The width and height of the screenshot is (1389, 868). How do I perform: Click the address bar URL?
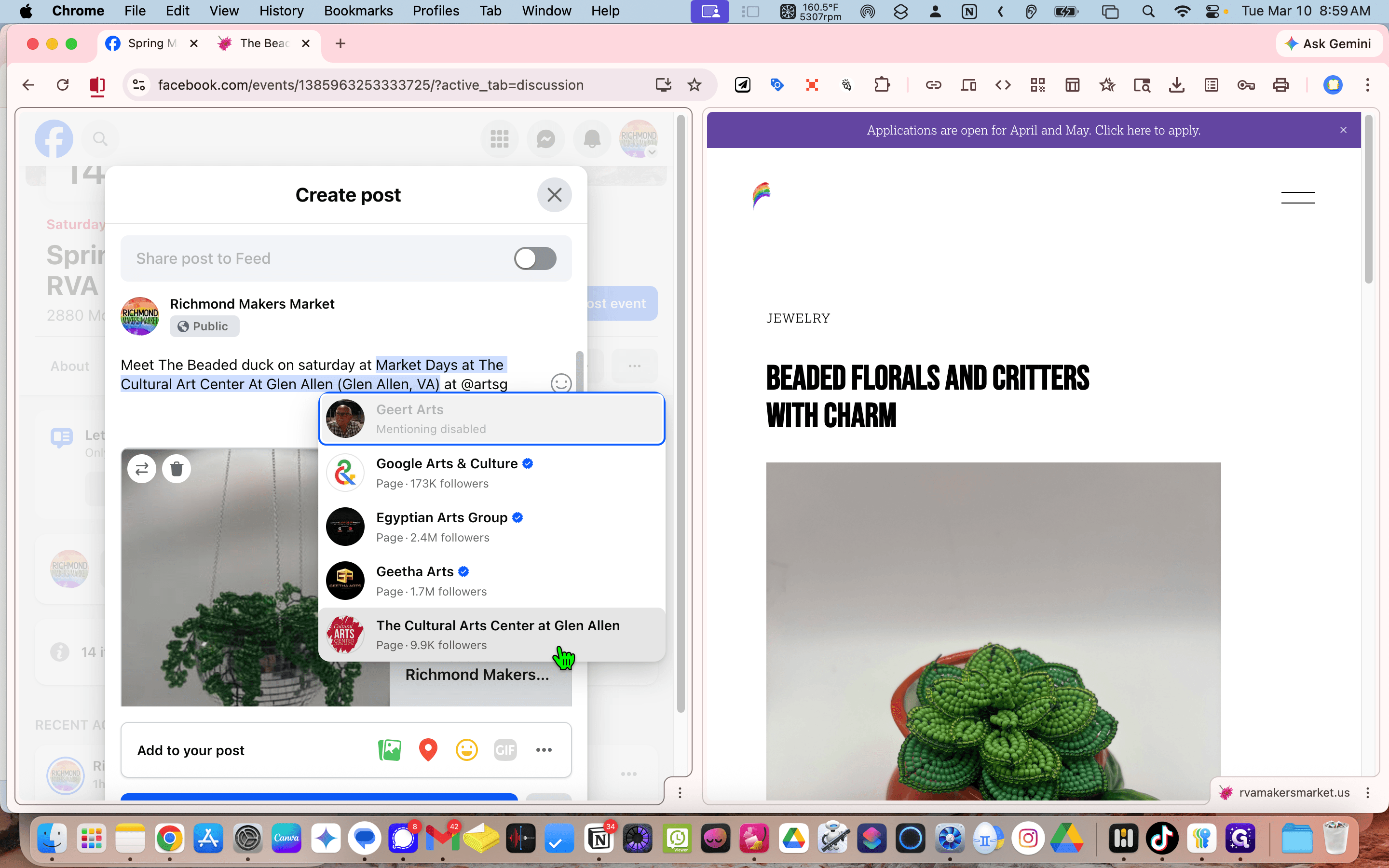pos(371,85)
